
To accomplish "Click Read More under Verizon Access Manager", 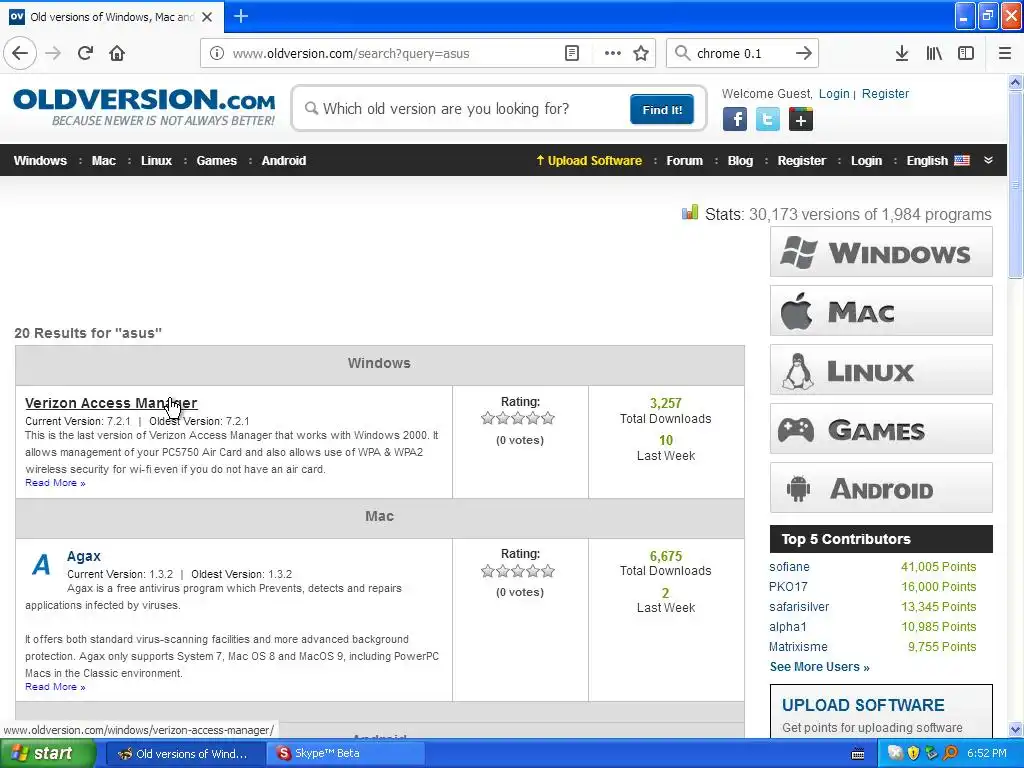I will 56,483.
